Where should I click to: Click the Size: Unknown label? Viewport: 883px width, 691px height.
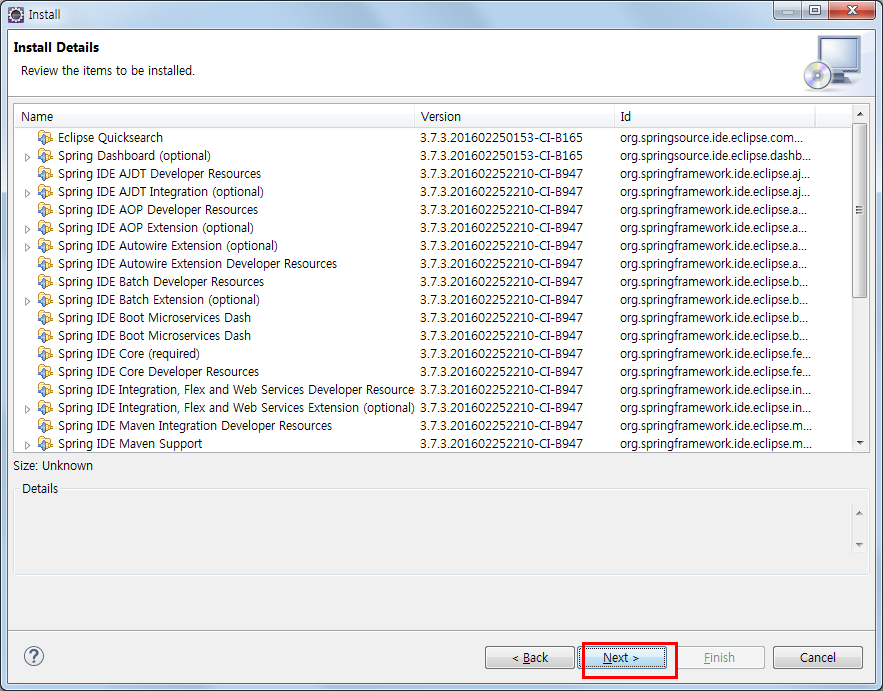click(x=53, y=466)
